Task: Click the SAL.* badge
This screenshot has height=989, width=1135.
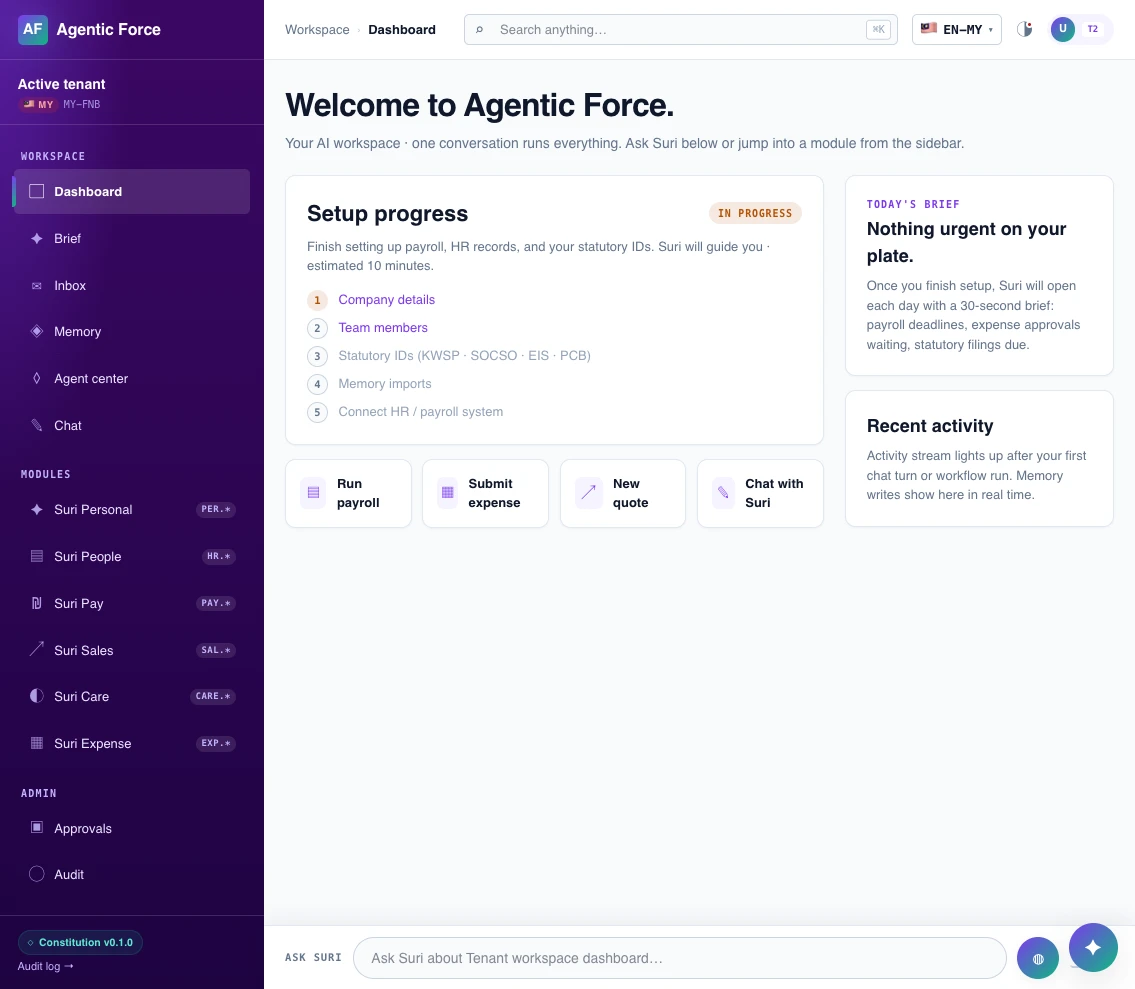Action: pos(216,650)
